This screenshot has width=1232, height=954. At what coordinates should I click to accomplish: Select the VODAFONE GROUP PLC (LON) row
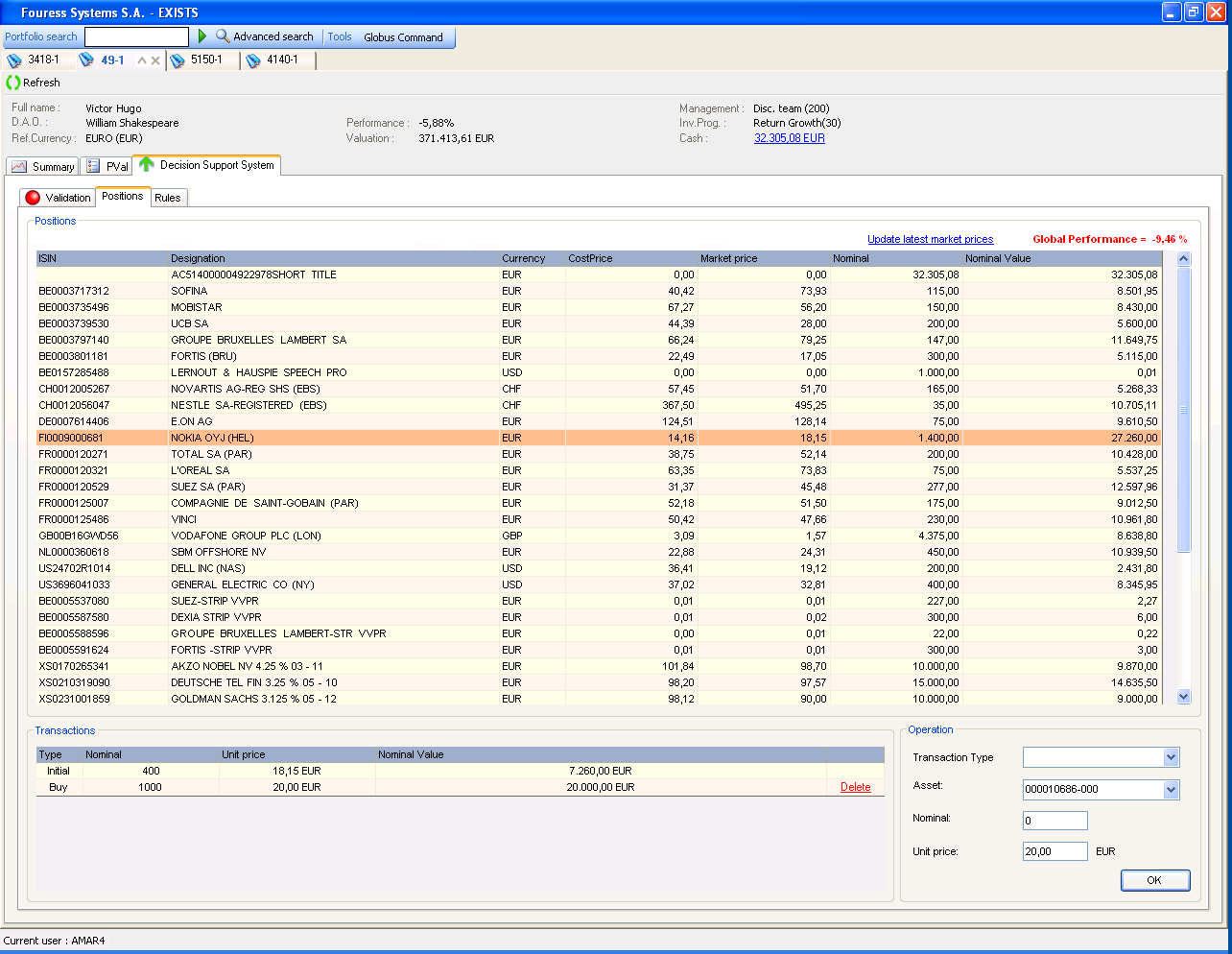(599, 536)
